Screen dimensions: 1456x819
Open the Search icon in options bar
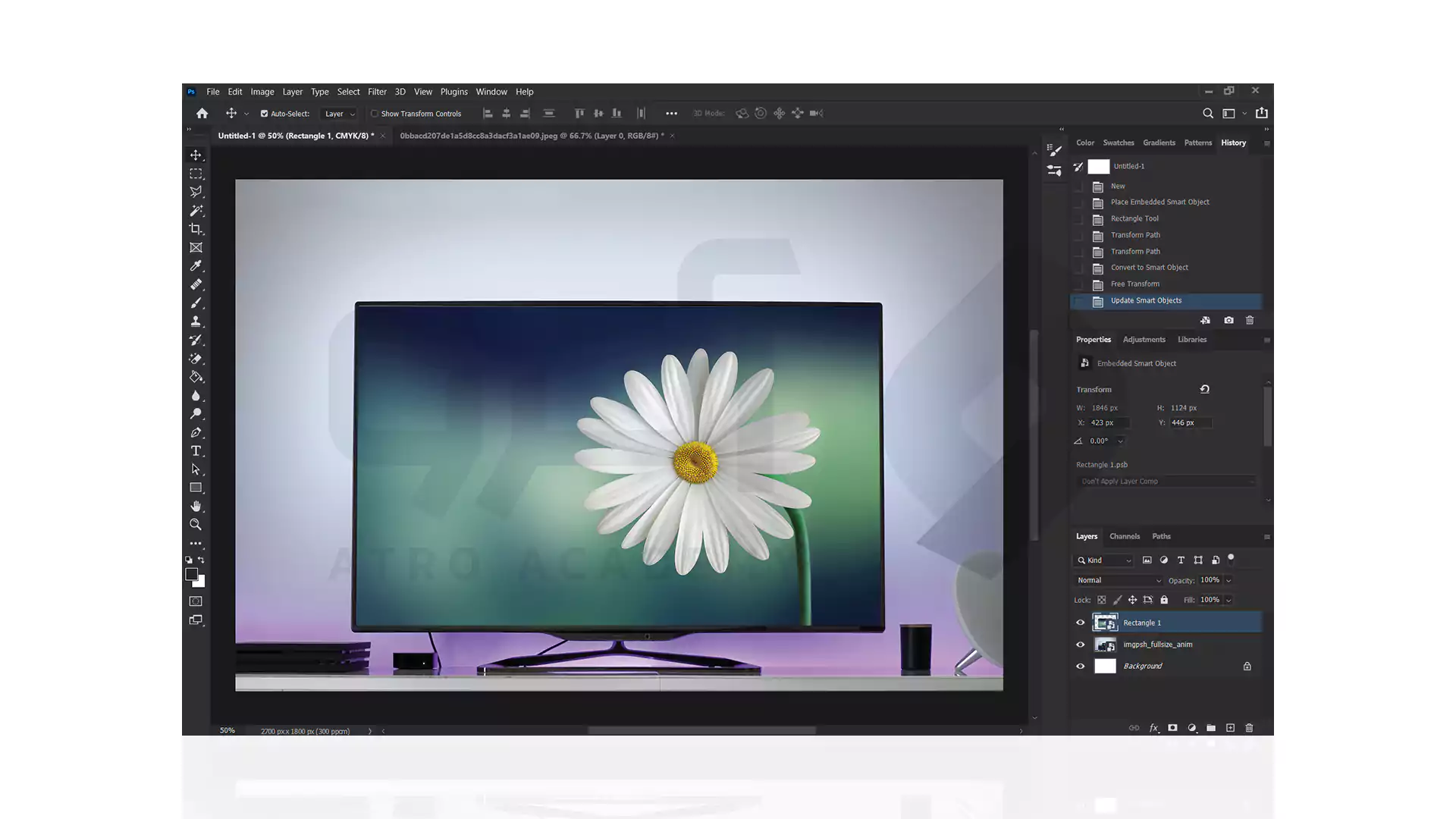click(1208, 113)
